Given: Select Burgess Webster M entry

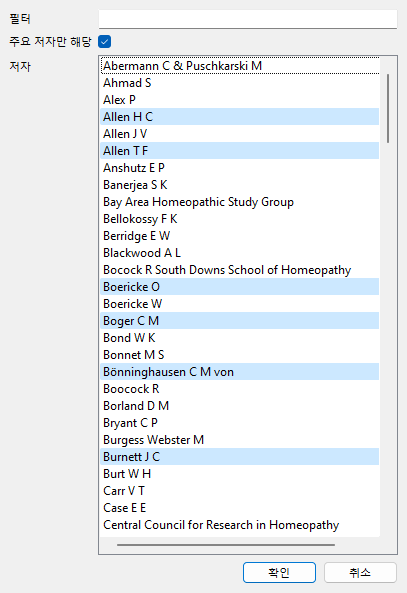Looking at the screenshot, I should [x=240, y=440].
